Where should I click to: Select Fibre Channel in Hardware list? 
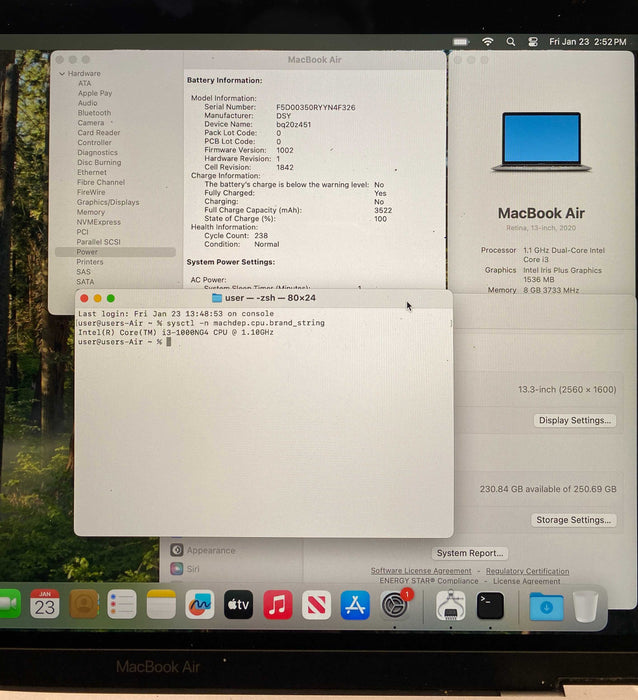101,182
